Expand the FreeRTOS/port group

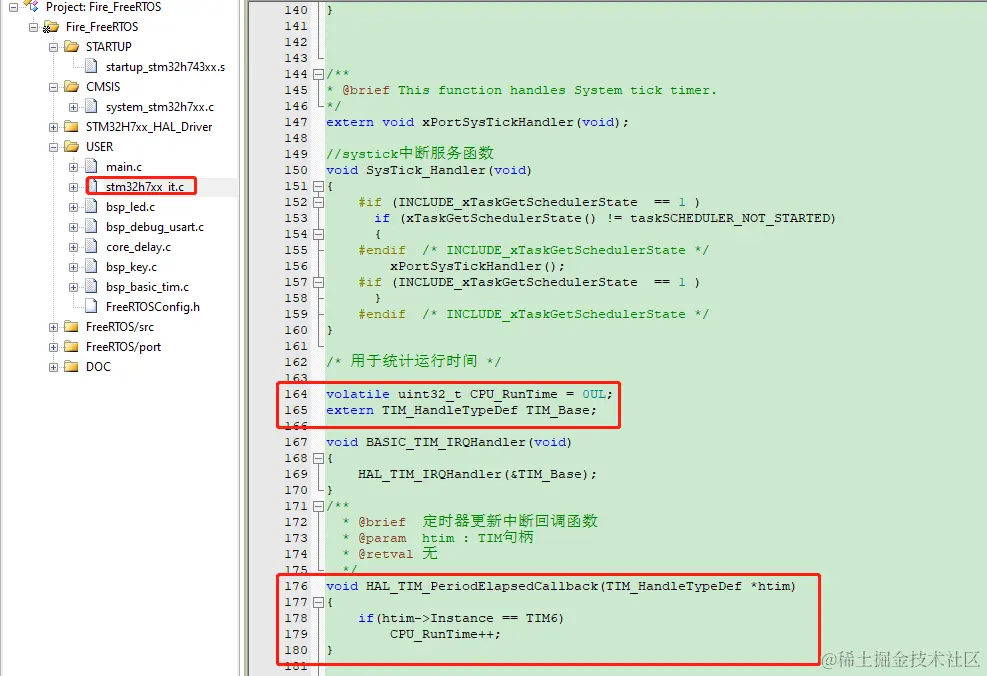pyautogui.click(x=54, y=347)
